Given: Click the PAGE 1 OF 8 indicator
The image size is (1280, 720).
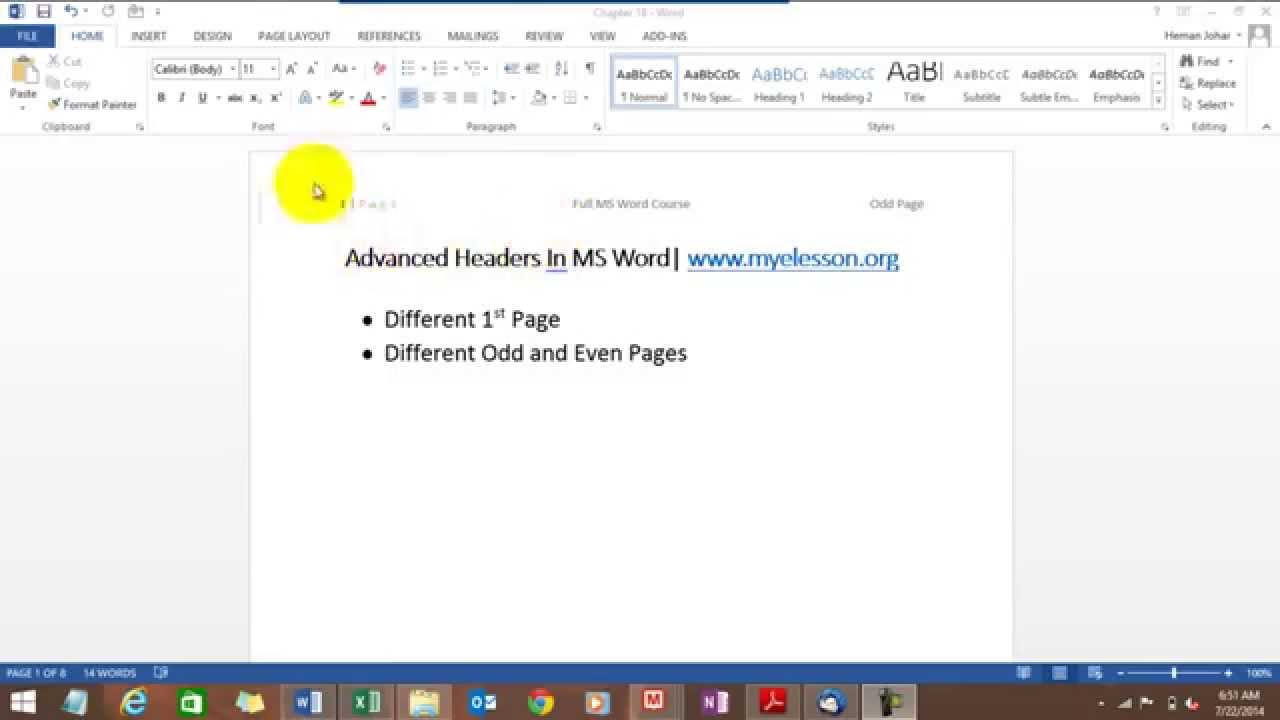Looking at the screenshot, I should pyautogui.click(x=36, y=673).
